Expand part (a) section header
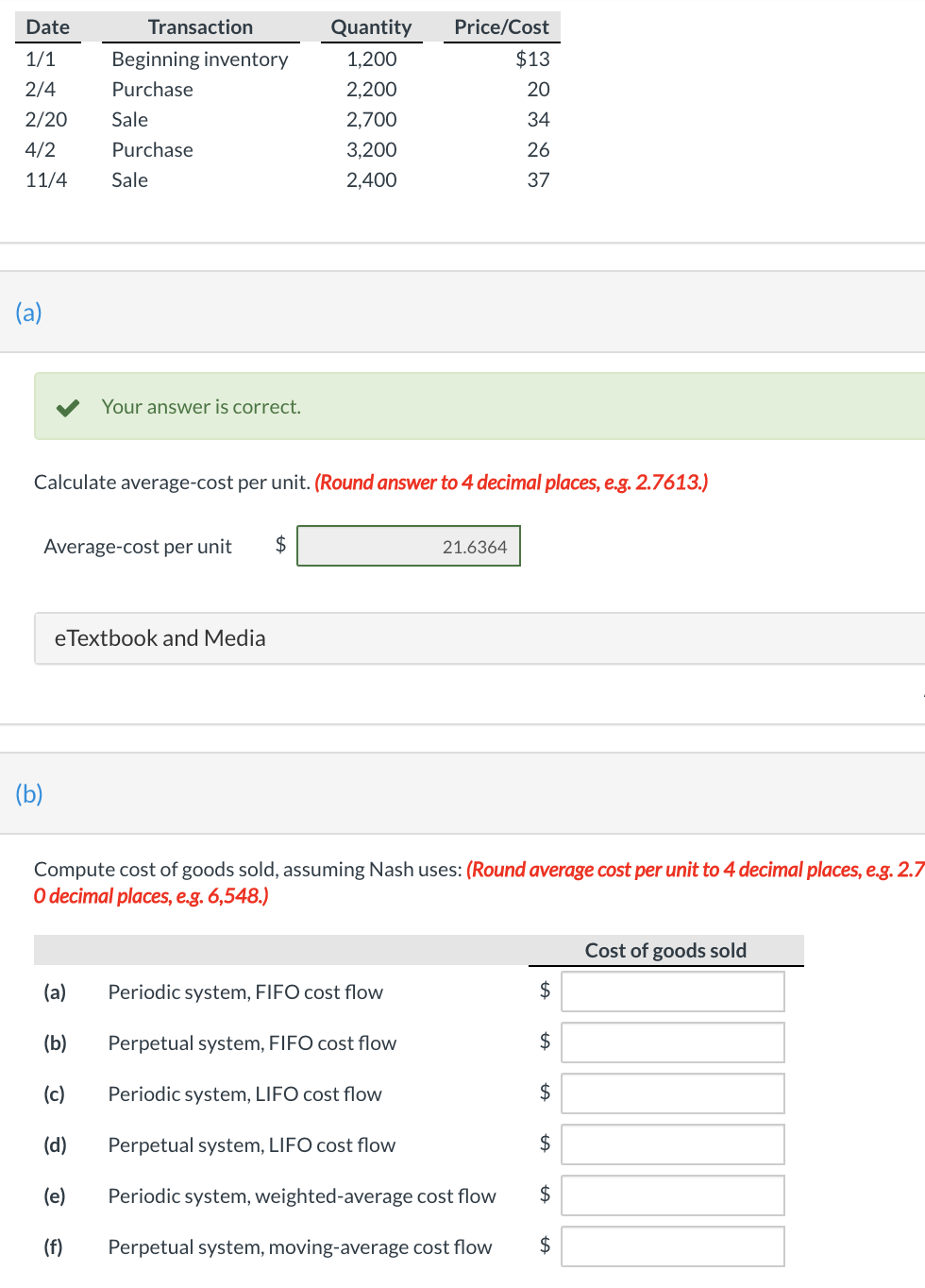Viewport: 925px width, 1288px height. click(x=28, y=312)
